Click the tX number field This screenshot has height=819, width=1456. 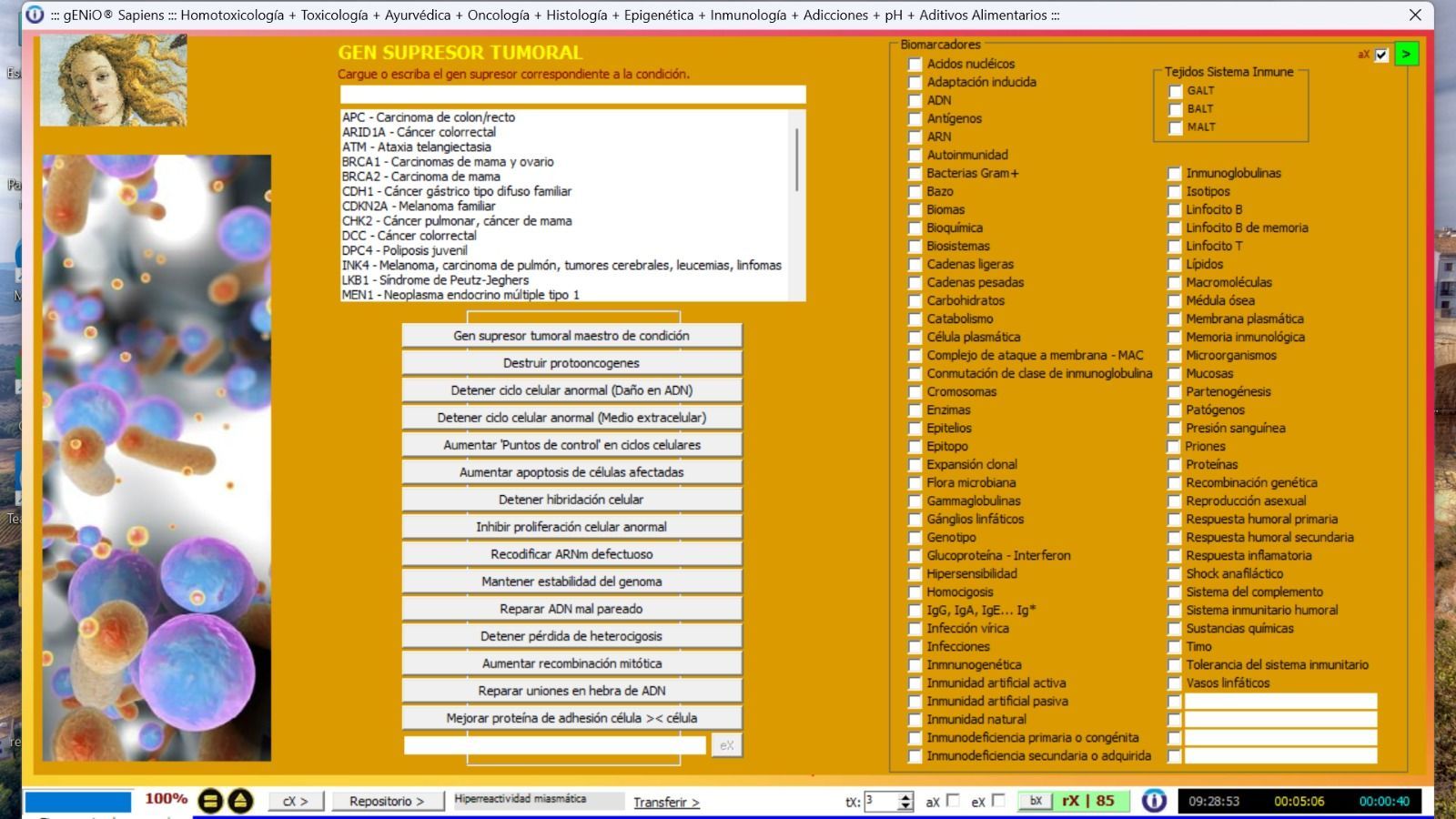coord(880,801)
